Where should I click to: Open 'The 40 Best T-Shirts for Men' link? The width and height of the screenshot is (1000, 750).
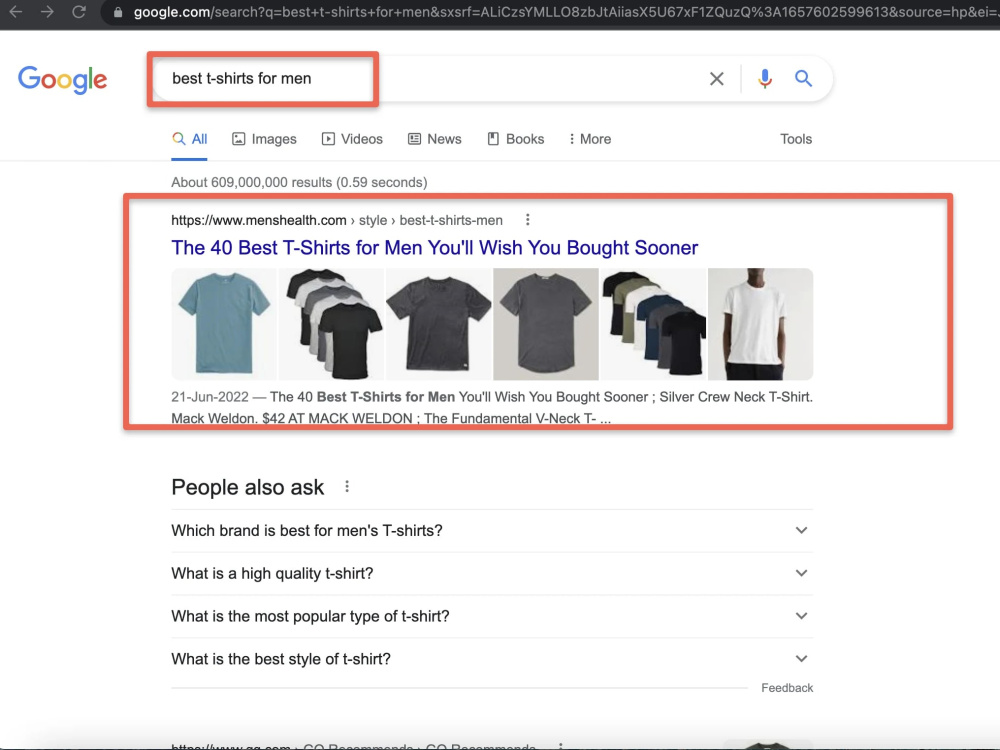coord(434,247)
